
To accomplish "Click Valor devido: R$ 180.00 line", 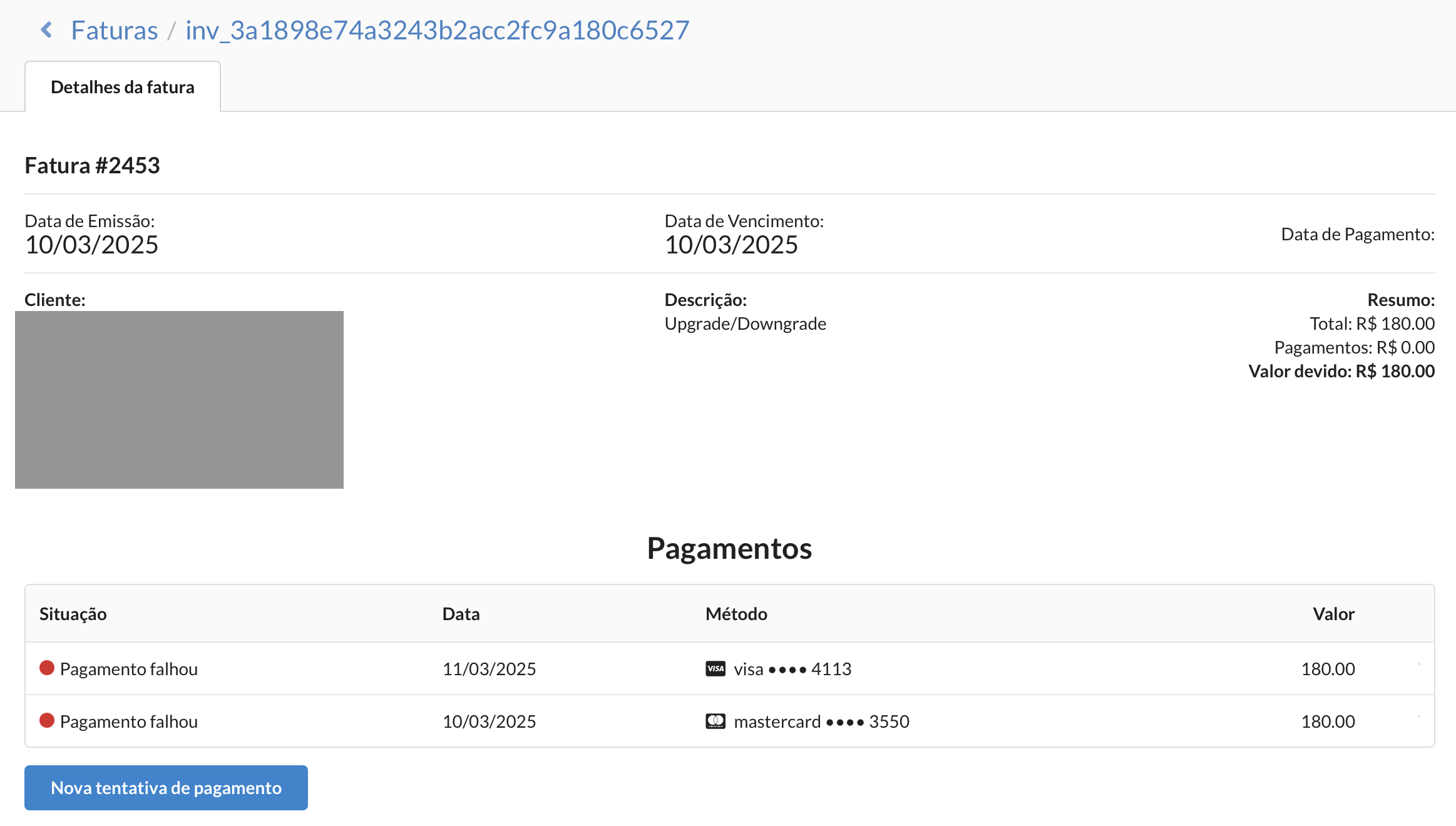I will 1341,371.
